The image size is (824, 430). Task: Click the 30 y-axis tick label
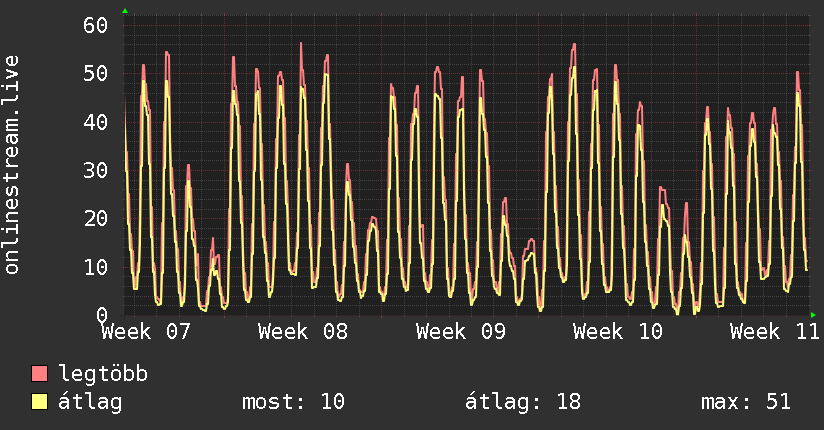[x=95, y=170]
